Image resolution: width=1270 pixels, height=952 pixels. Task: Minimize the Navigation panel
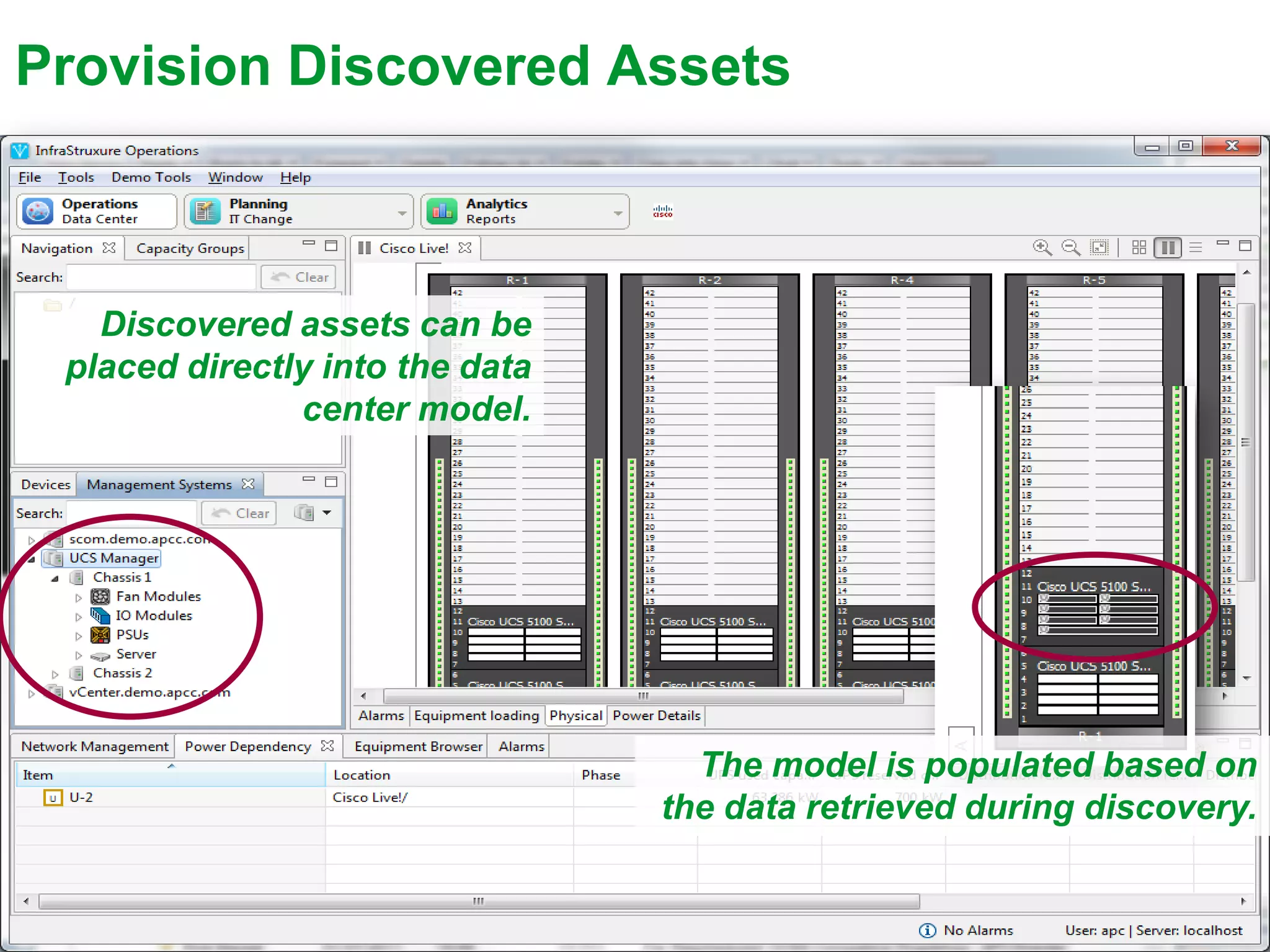(309, 244)
